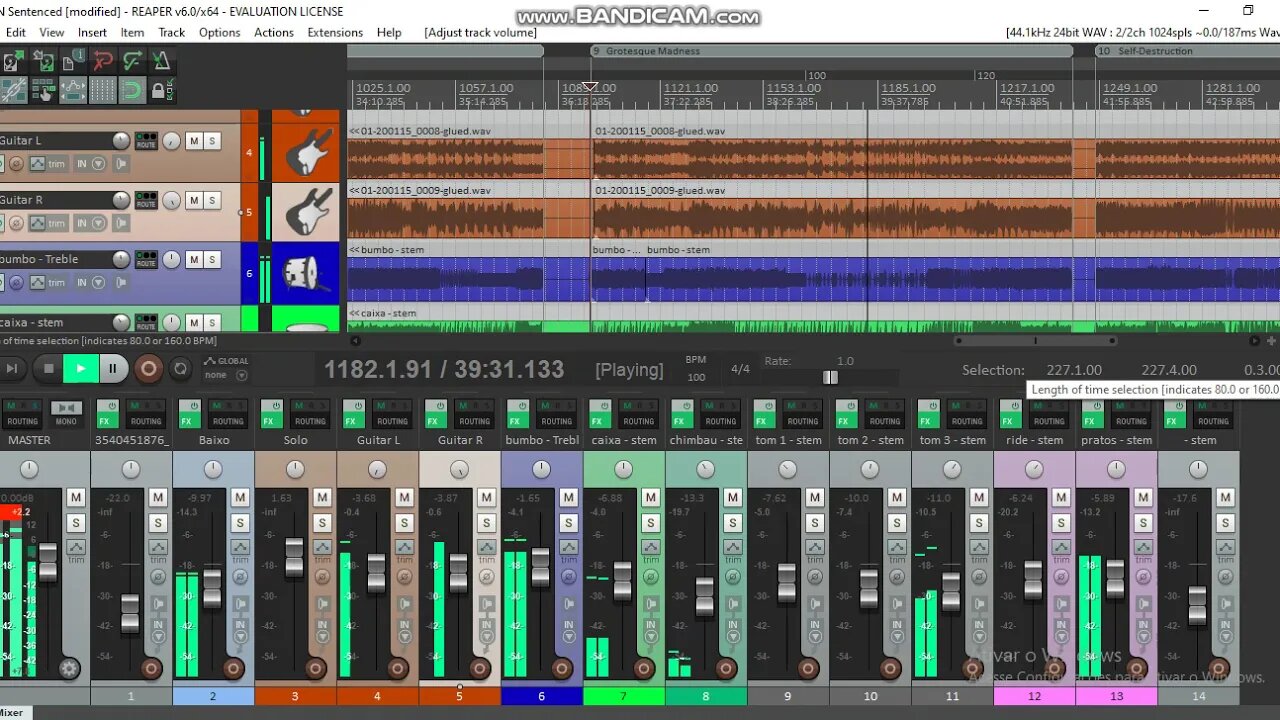Solo the Solo track in the mixer
The image size is (1280, 720).
[x=322, y=523]
